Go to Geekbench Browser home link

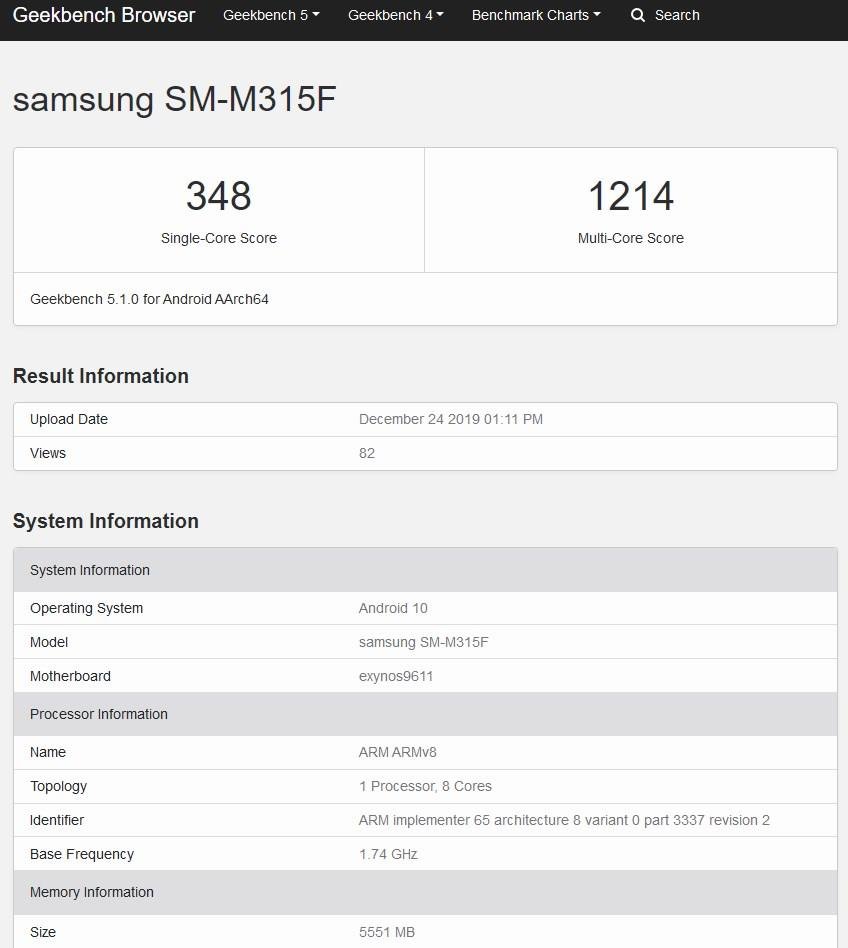104,16
